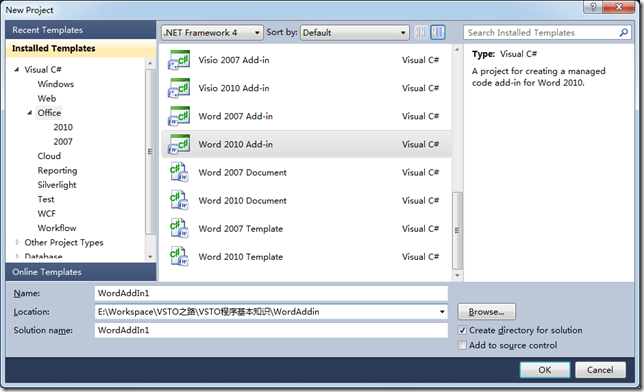The width and height of the screenshot is (644, 392).
Task: Click the category tree scroll down arrow
Action: click(x=150, y=256)
